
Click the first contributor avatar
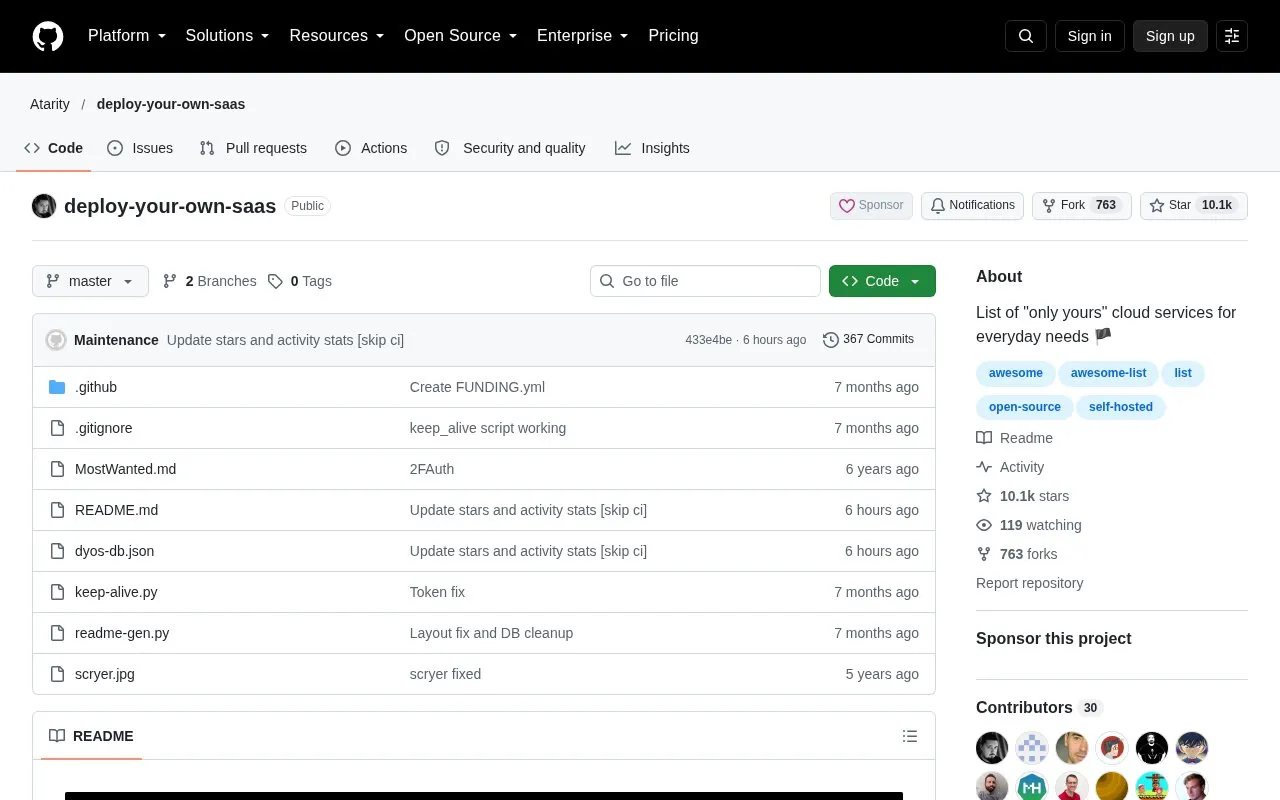(992, 748)
